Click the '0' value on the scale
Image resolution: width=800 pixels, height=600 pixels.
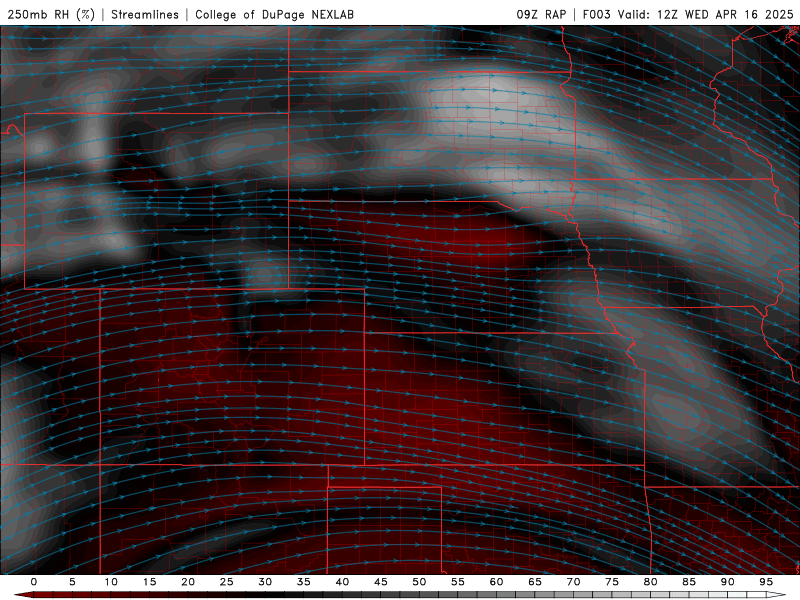coord(34,582)
